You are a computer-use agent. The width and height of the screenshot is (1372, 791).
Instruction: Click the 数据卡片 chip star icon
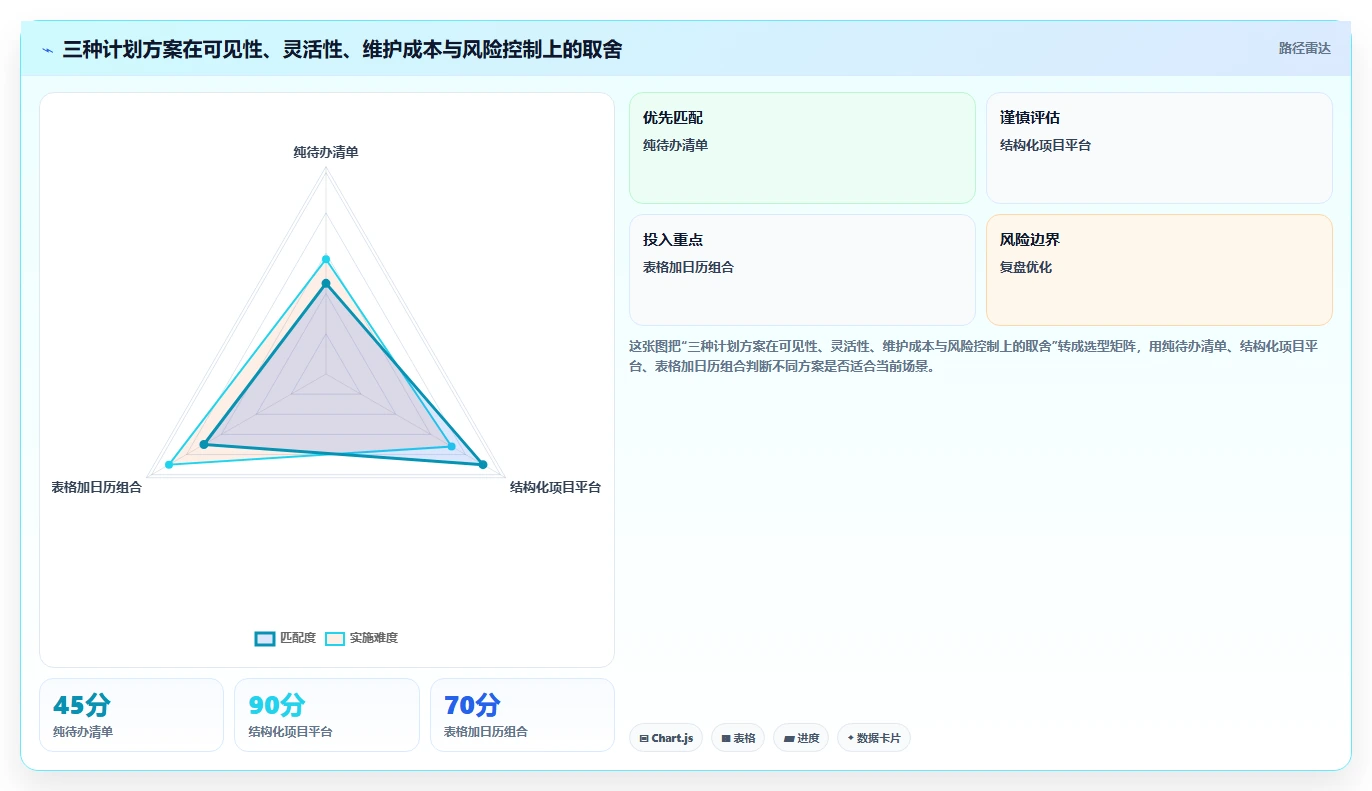coord(850,738)
